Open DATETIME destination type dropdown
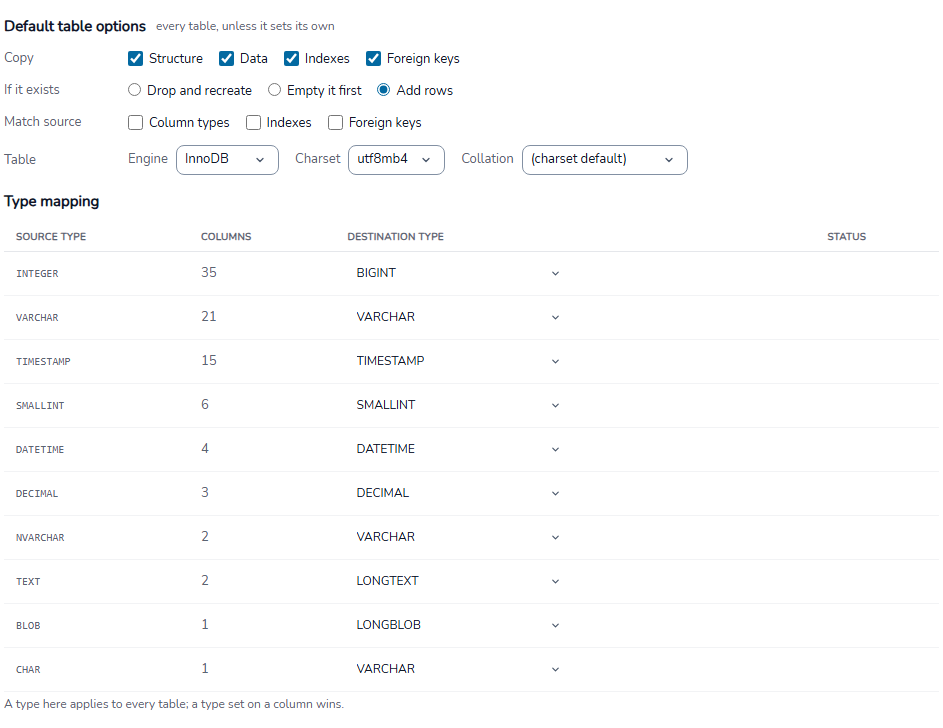 pos(458,449)
